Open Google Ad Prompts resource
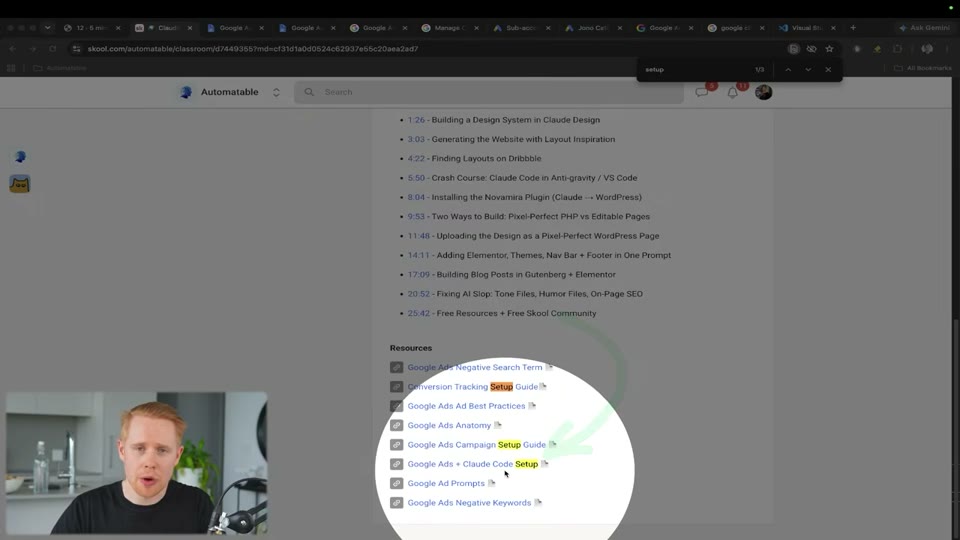The height and width of the screenshot is (540, 960). (446, 484)
